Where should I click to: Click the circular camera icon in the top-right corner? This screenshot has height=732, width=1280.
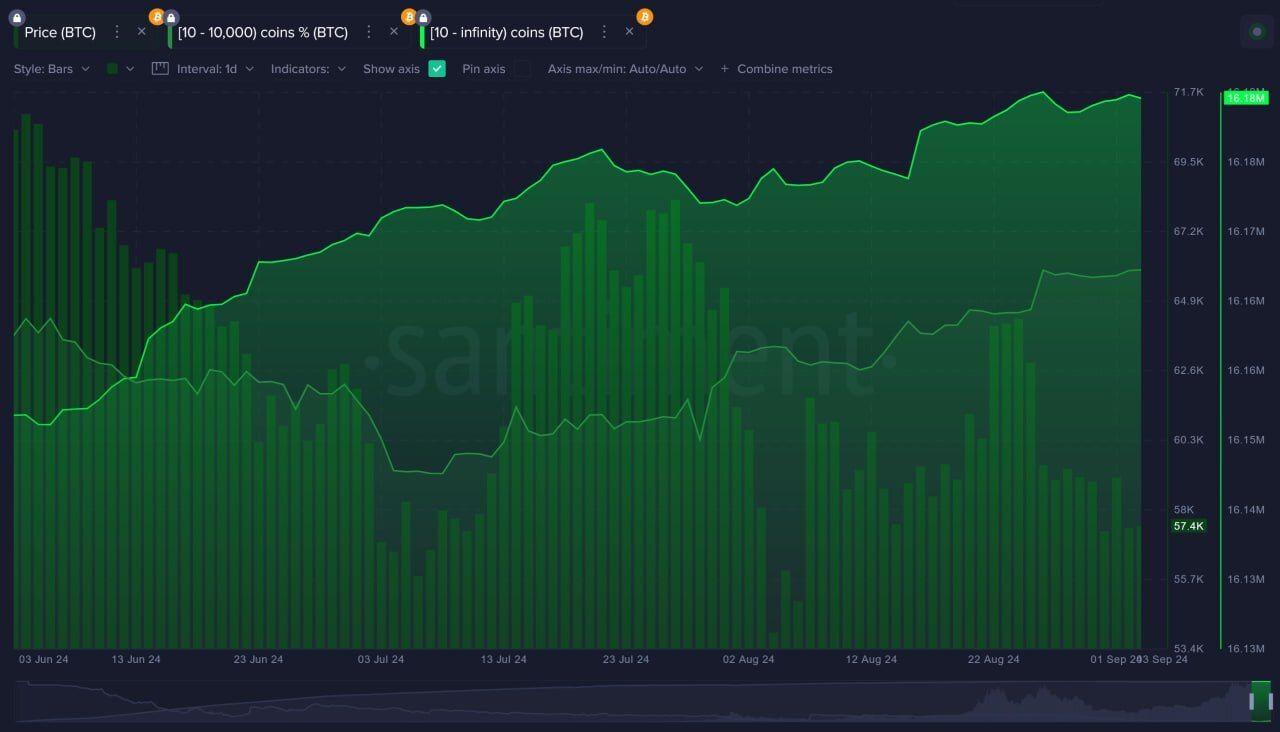tap(1256, 31)
